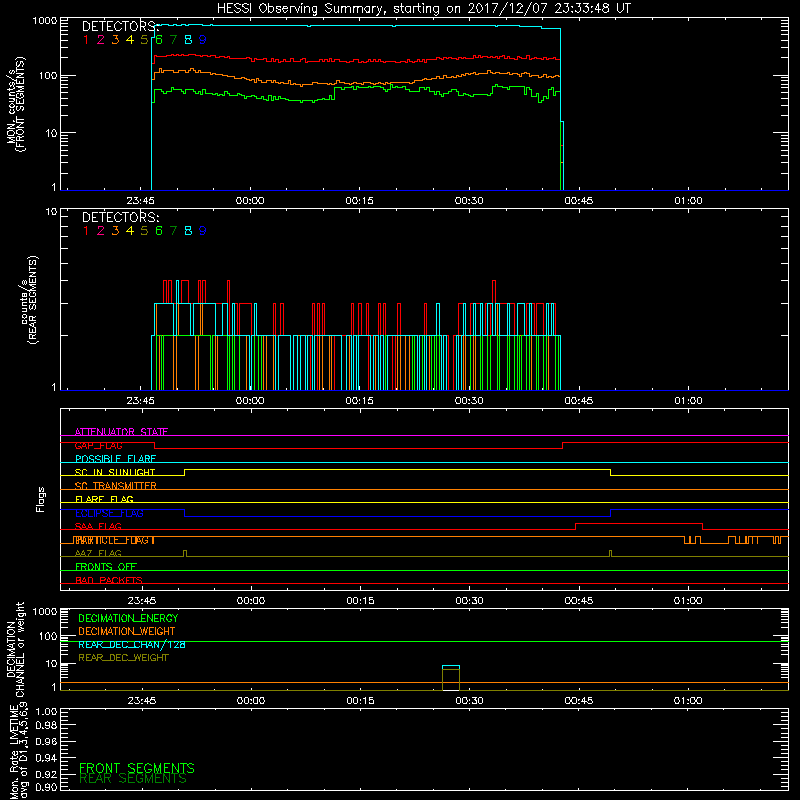Select the DETECTORS label in rear segments plot
Screen dimensions: 800x800
120,217
